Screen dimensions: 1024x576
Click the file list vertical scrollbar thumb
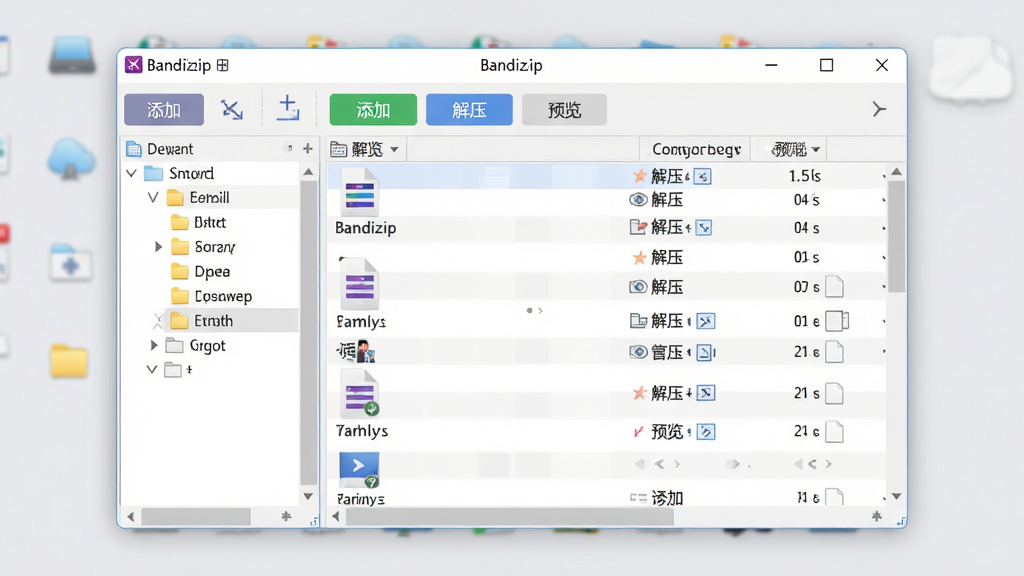coord(897,236)
